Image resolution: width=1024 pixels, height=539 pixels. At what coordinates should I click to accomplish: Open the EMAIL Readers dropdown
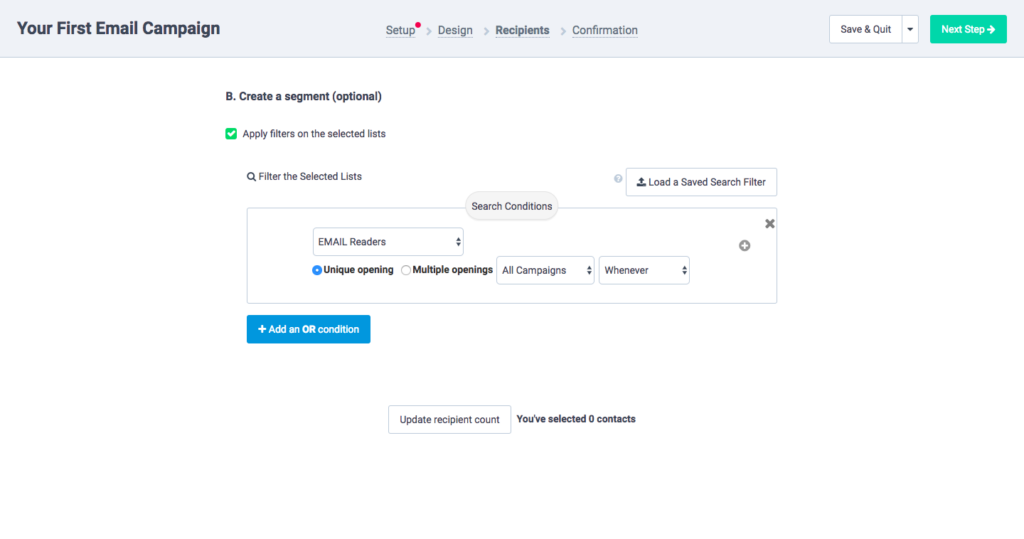pos(388,242)
